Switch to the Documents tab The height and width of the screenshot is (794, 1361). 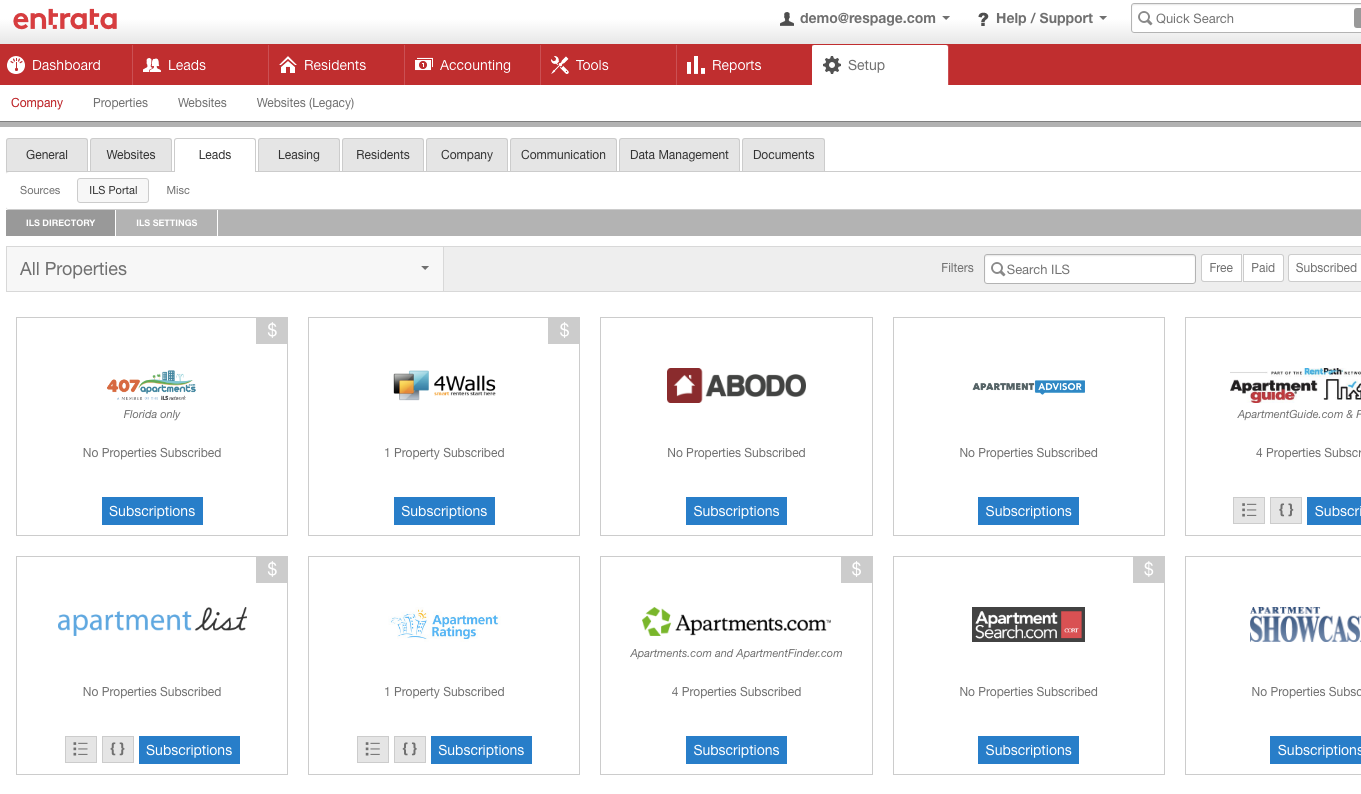783,155
